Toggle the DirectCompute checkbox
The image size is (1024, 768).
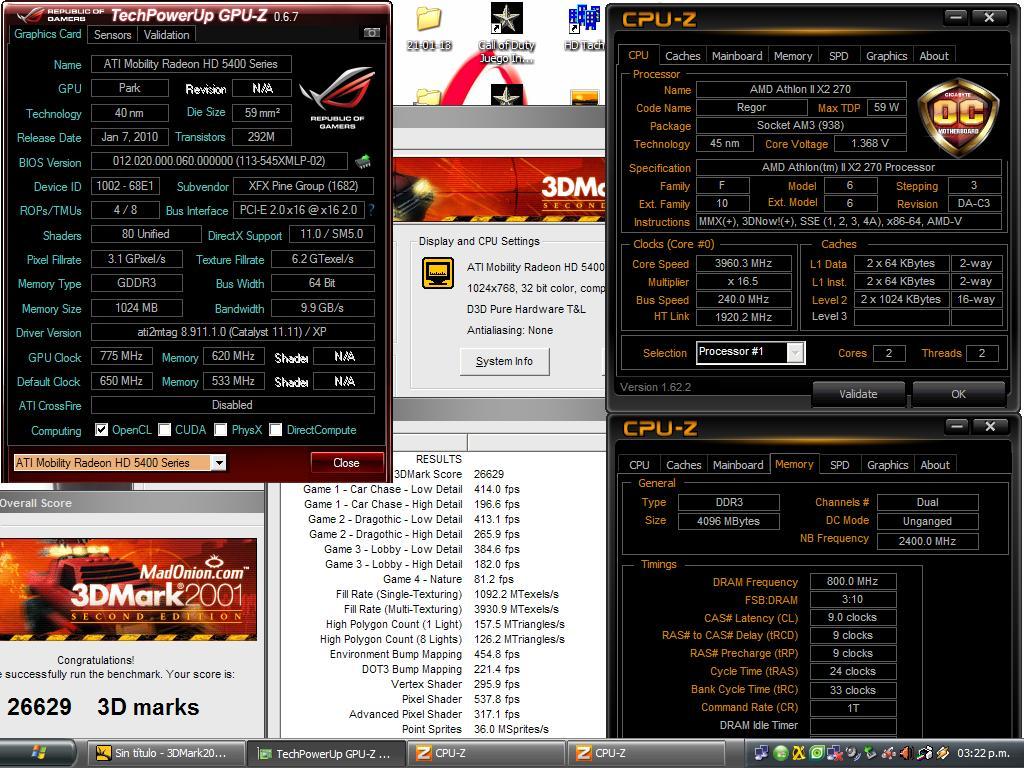pyautogui.click(x=276, y=430)
